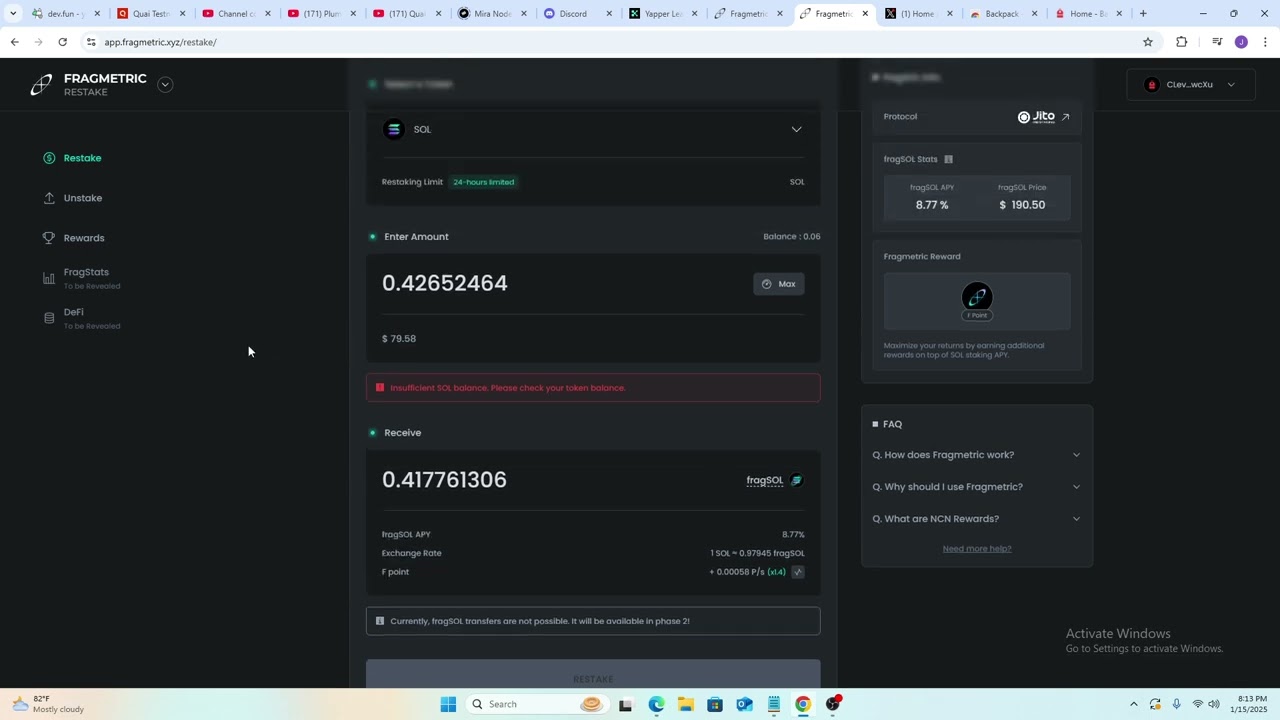1280x720 pixels.
Task: Click the fragSOL token icon in Receive
Action: 796,480
